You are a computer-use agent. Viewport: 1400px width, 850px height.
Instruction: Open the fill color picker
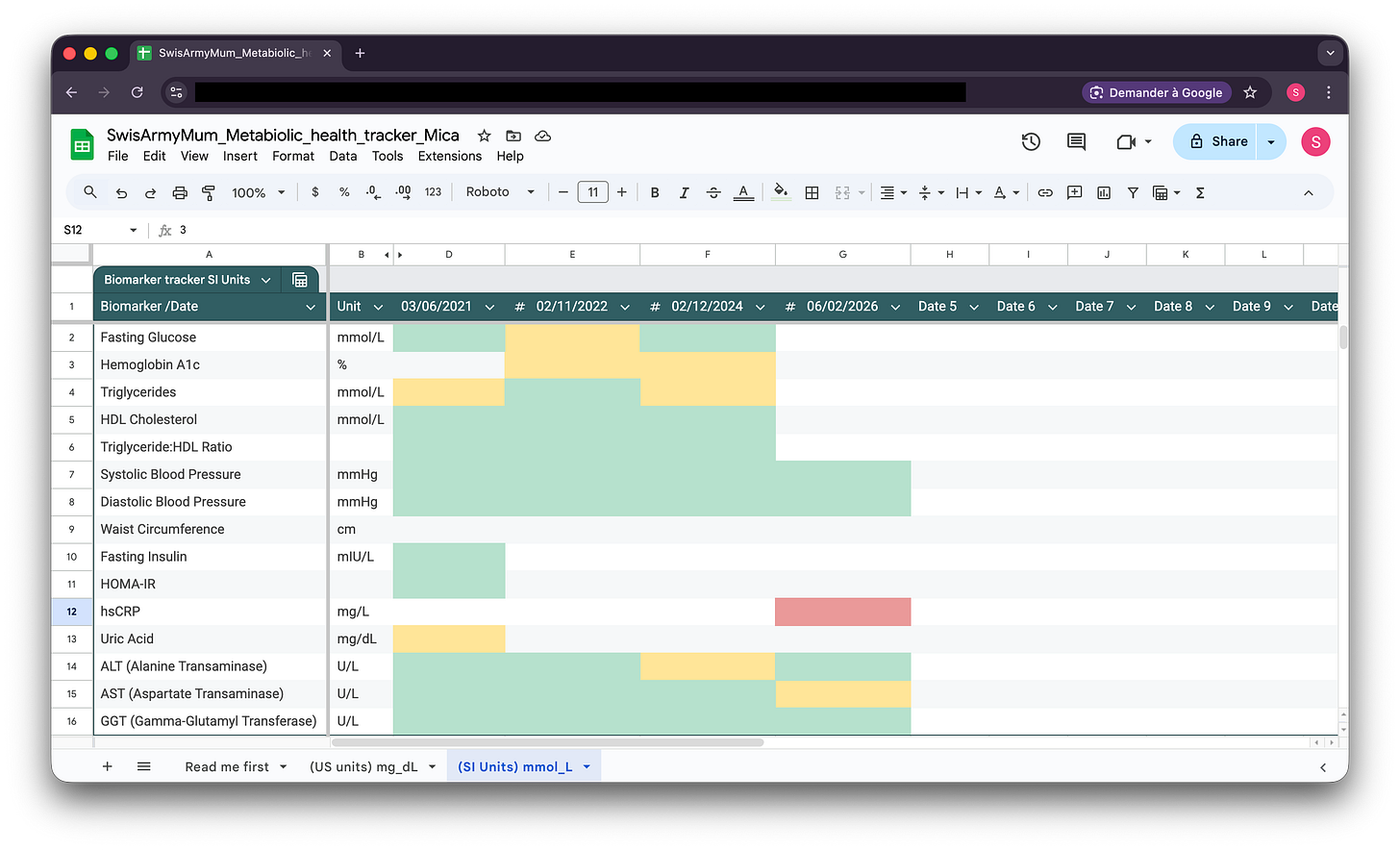pyautogui.click(x=782, y=192)
